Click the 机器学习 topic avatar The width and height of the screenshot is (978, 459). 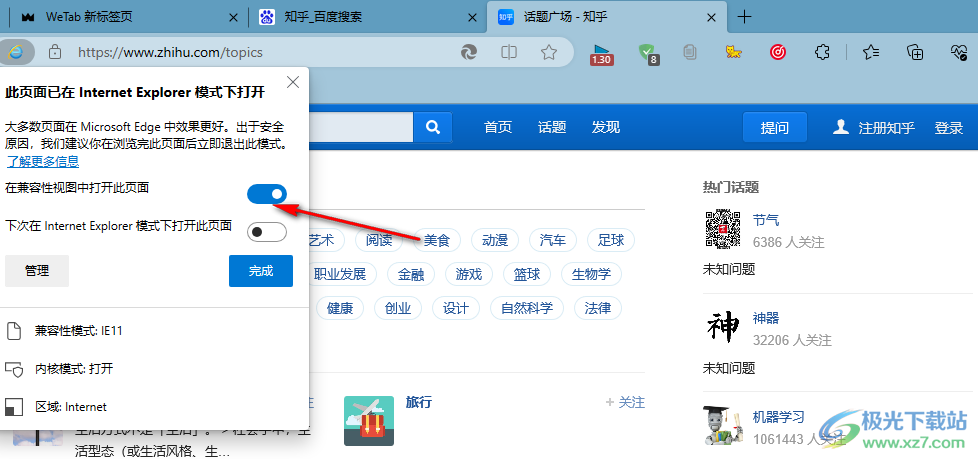723,426
